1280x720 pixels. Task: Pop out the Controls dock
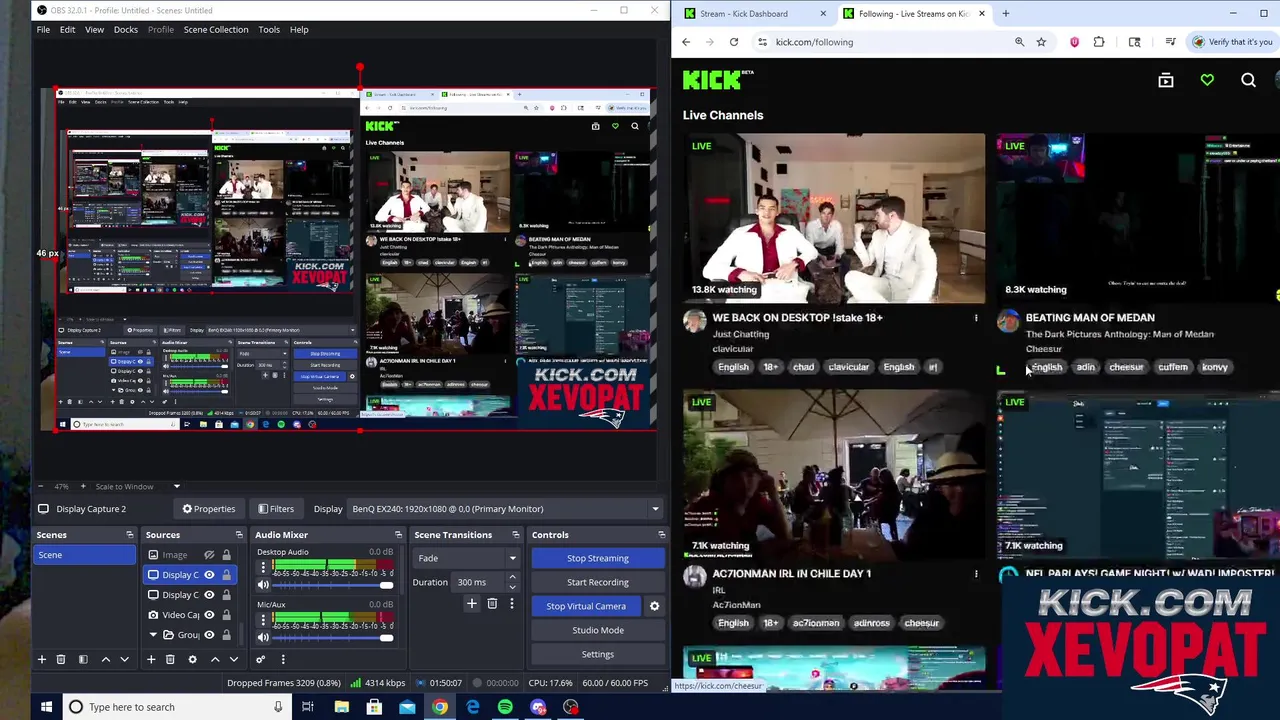coord(661,535)
